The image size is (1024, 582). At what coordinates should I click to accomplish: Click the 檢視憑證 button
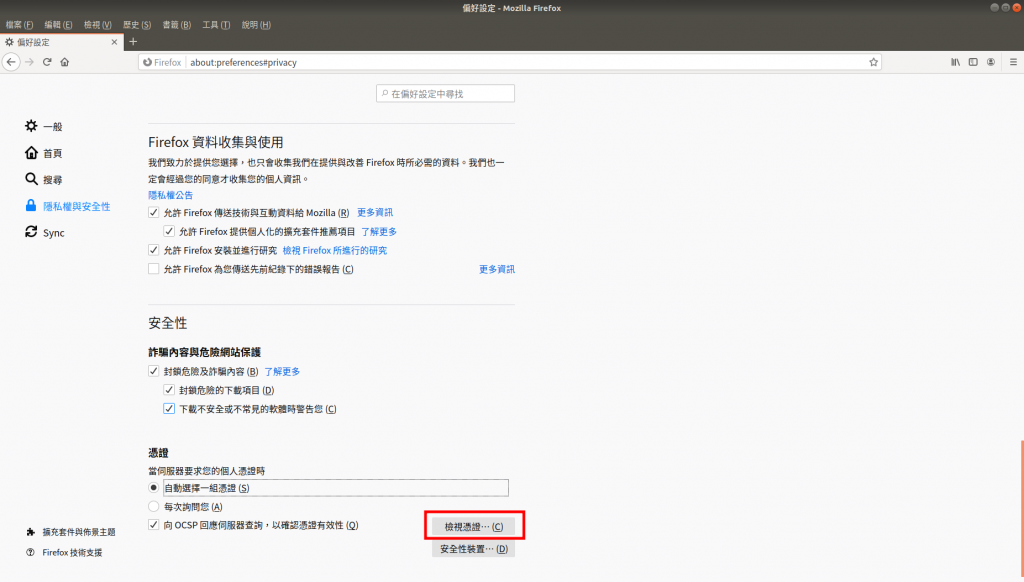(x=473, y=526)
